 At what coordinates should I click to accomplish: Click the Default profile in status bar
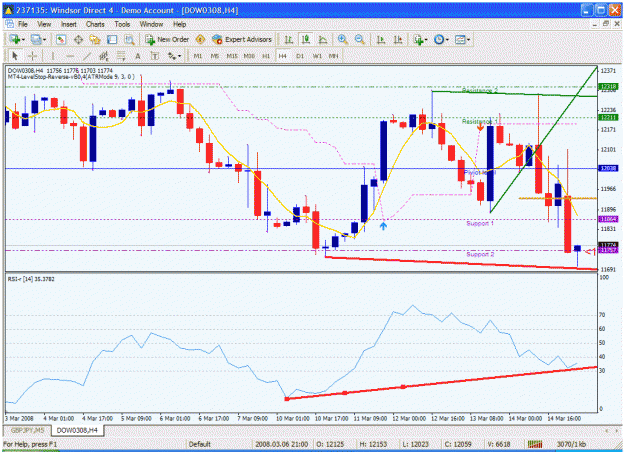point(200,444)
